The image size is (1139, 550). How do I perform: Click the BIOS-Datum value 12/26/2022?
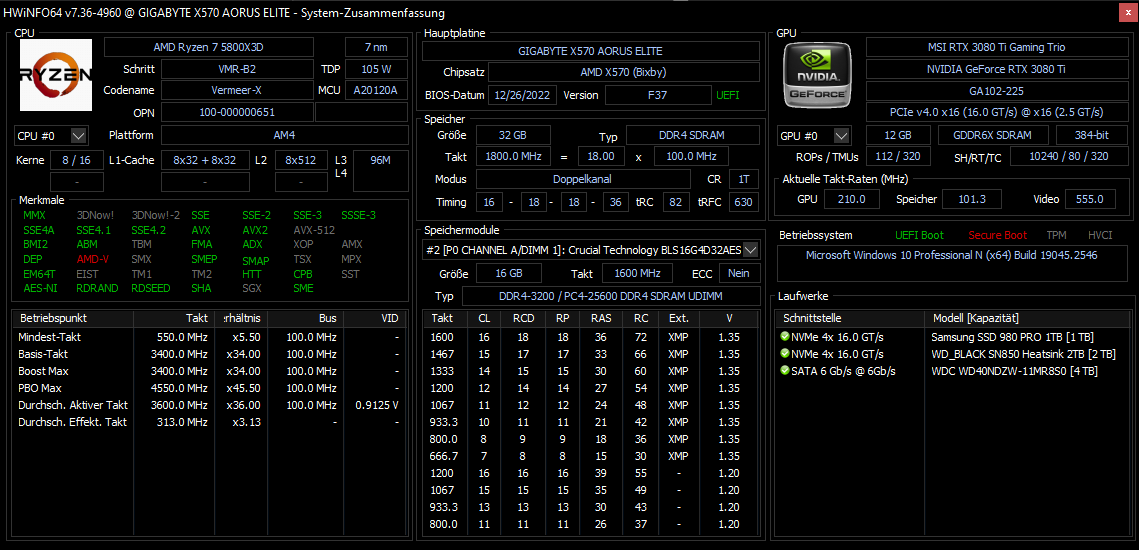point(522,95)
